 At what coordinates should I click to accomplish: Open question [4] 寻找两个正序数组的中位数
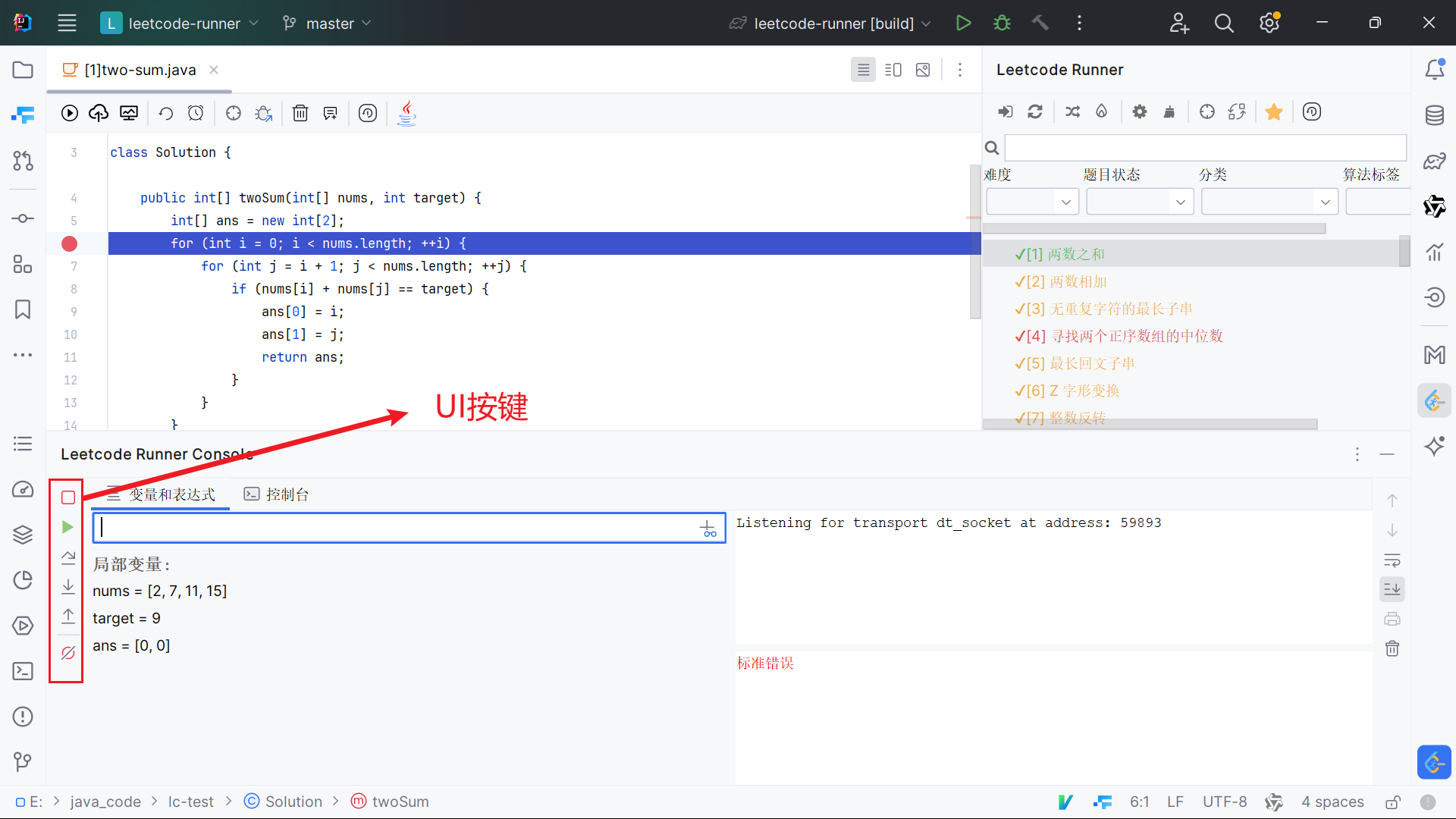pos(1119,336)
